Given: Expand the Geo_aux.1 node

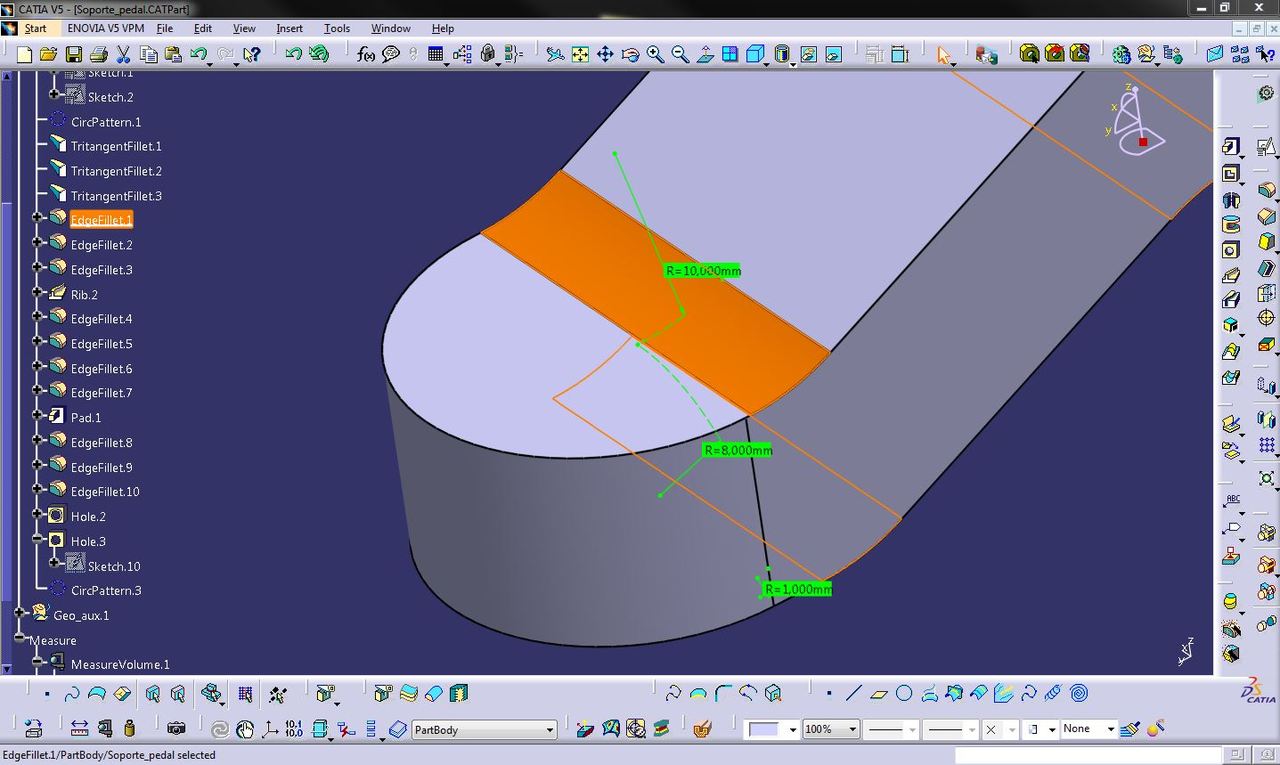Looking at the screenshot, I should click(x=19, y=613).
